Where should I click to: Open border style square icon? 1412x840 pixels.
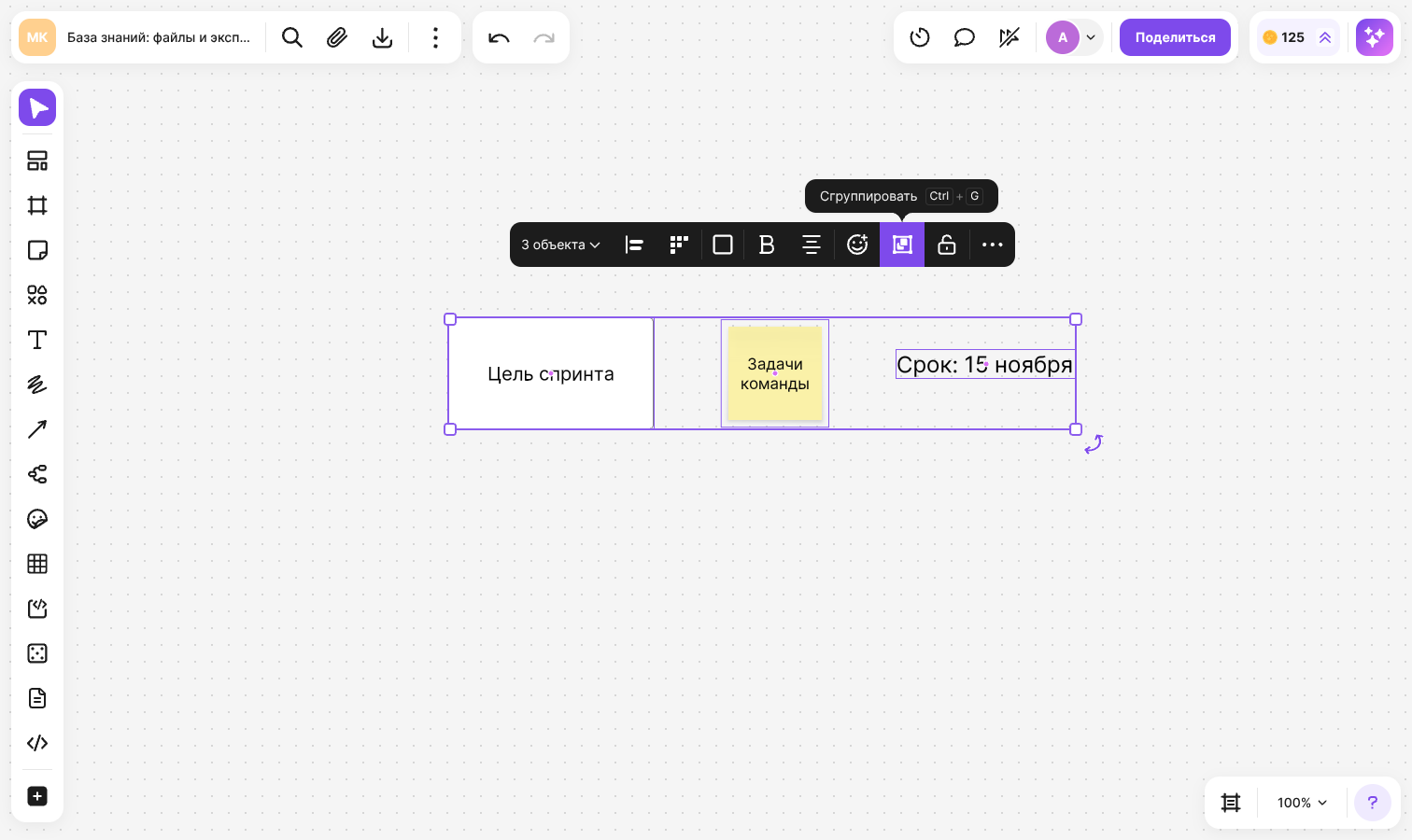click(723, 245)
